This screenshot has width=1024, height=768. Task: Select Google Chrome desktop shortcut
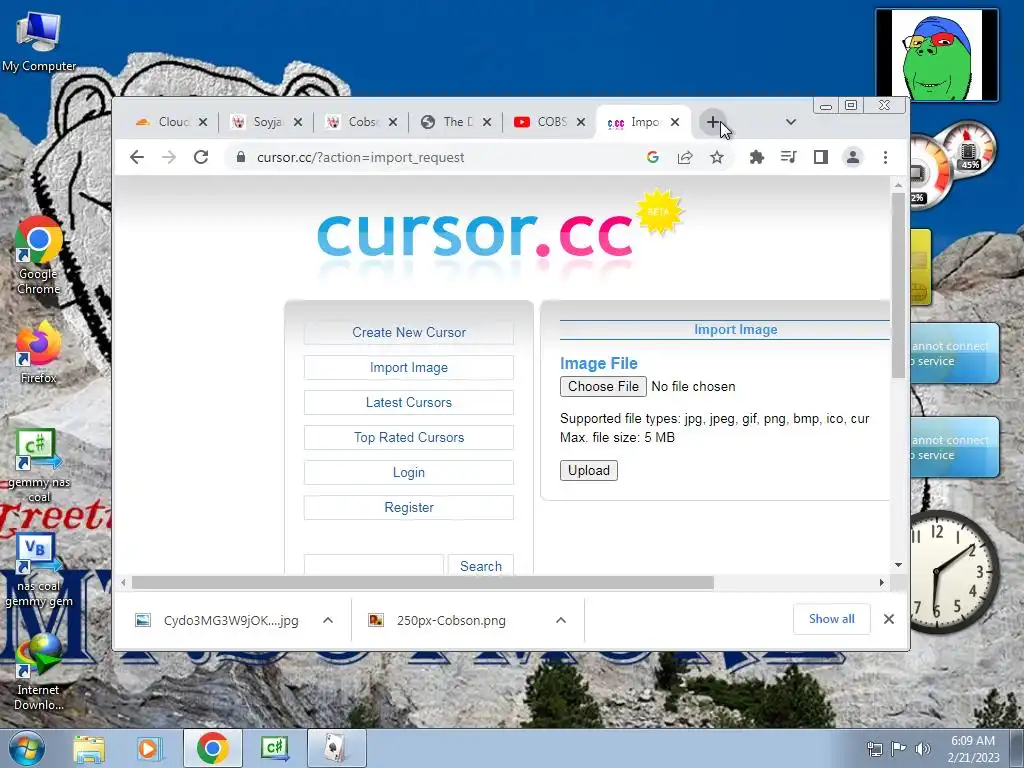click(39, 257)
